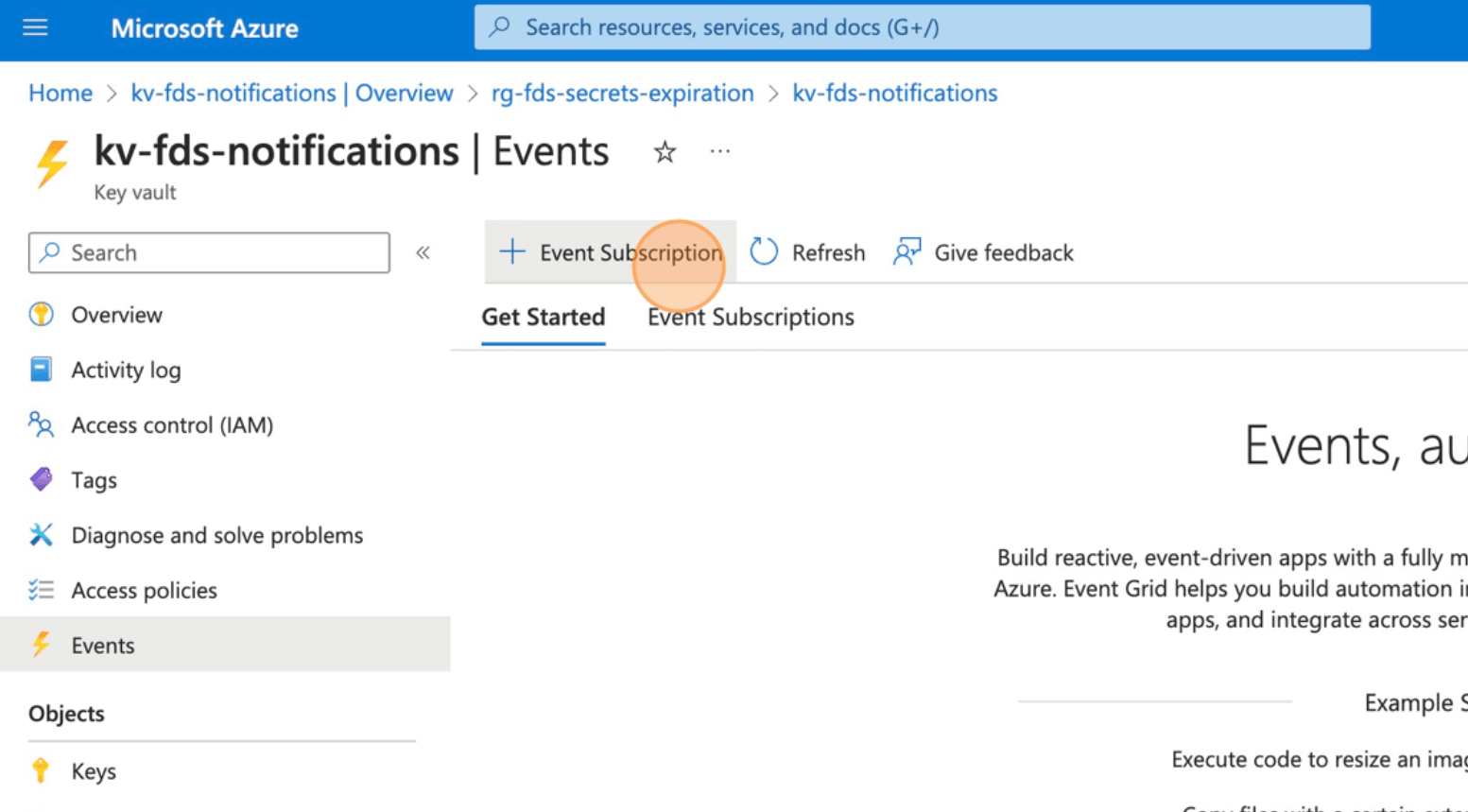Click the Key vault subtitle text

pyautogui.click(x=135, y=193)
